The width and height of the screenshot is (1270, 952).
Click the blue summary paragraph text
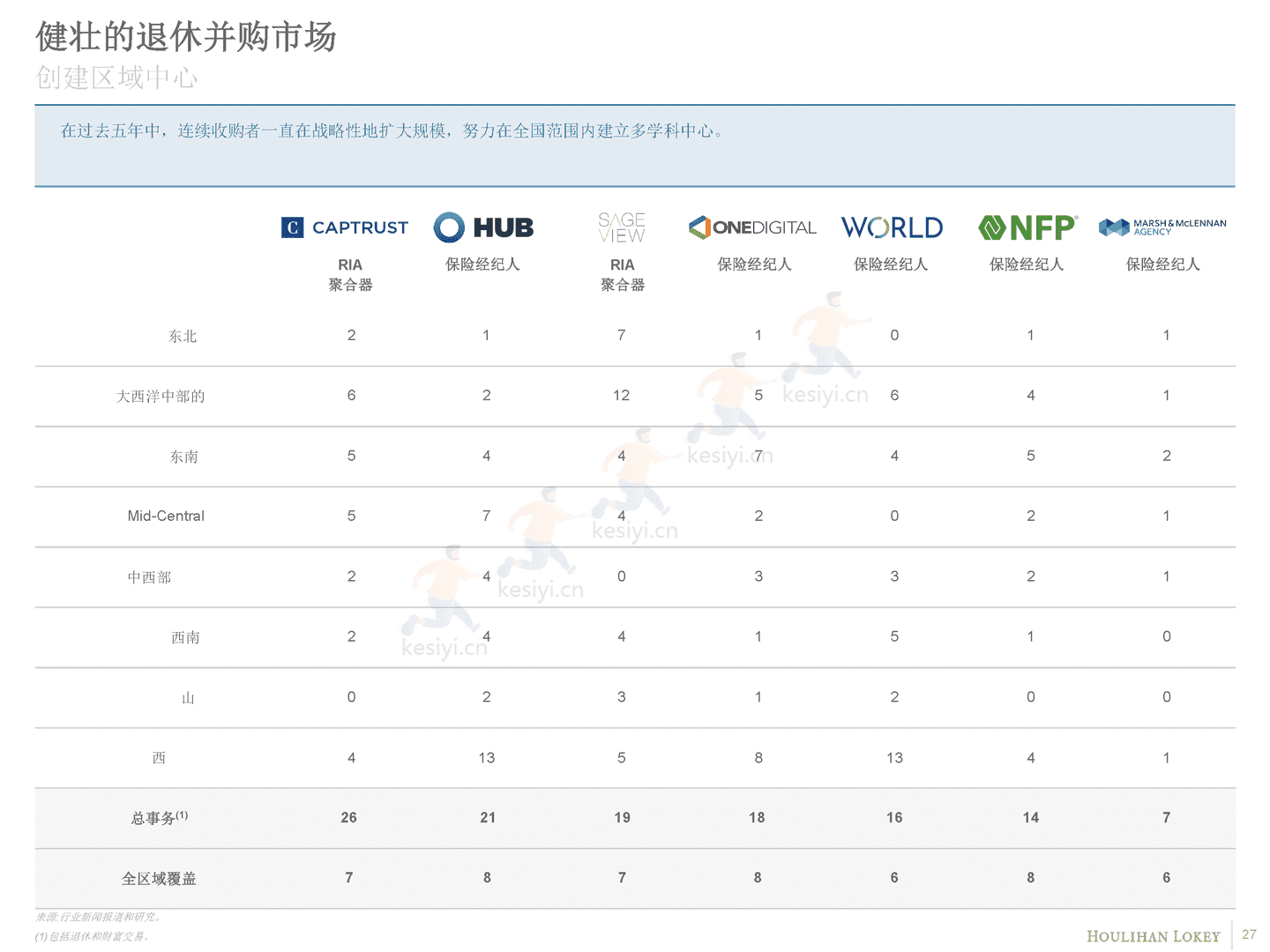[x=392, y=131]
